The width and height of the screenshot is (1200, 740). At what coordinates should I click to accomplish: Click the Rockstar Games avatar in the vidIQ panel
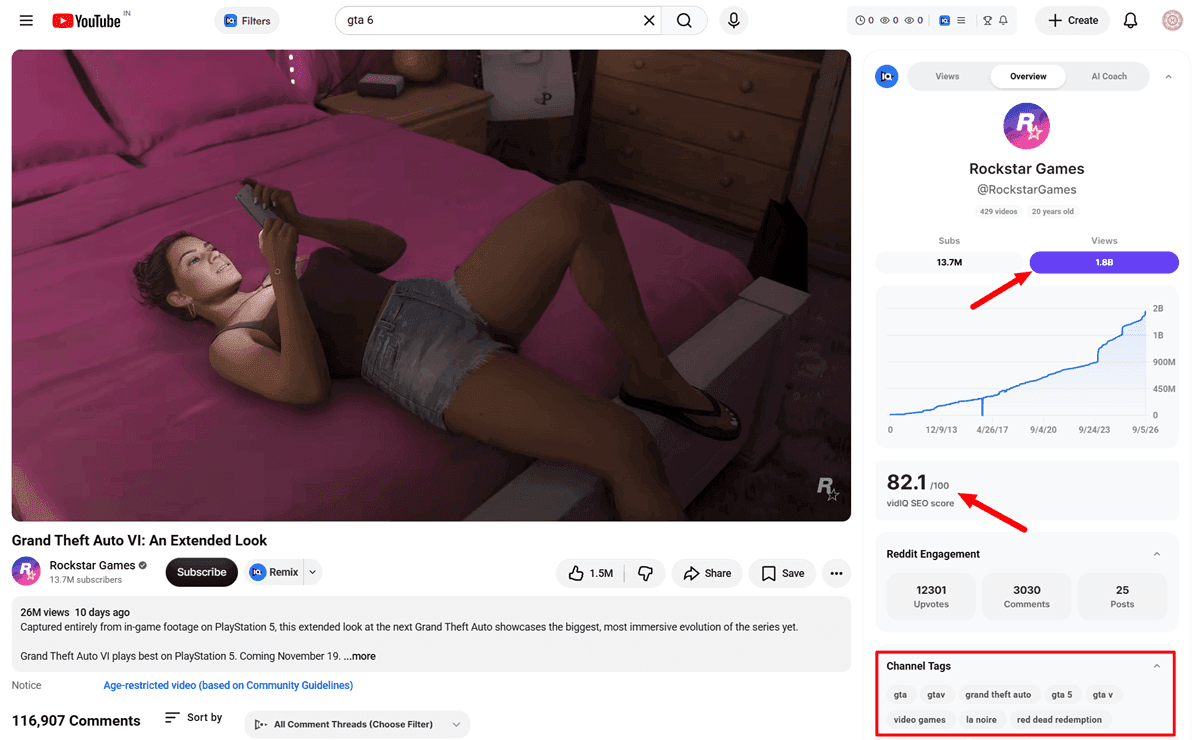point(1026,126)
